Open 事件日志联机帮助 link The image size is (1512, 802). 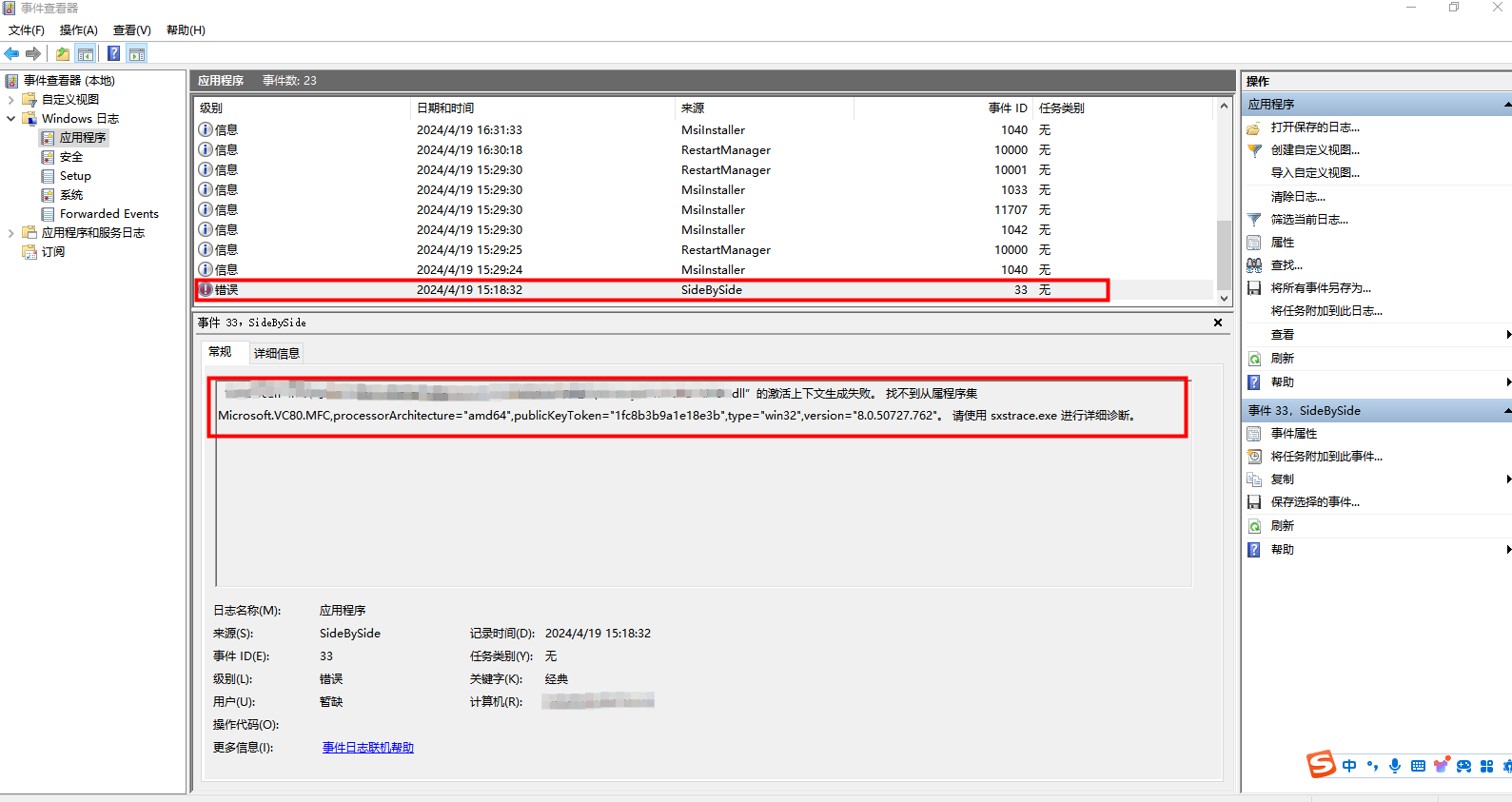(368, 748)
